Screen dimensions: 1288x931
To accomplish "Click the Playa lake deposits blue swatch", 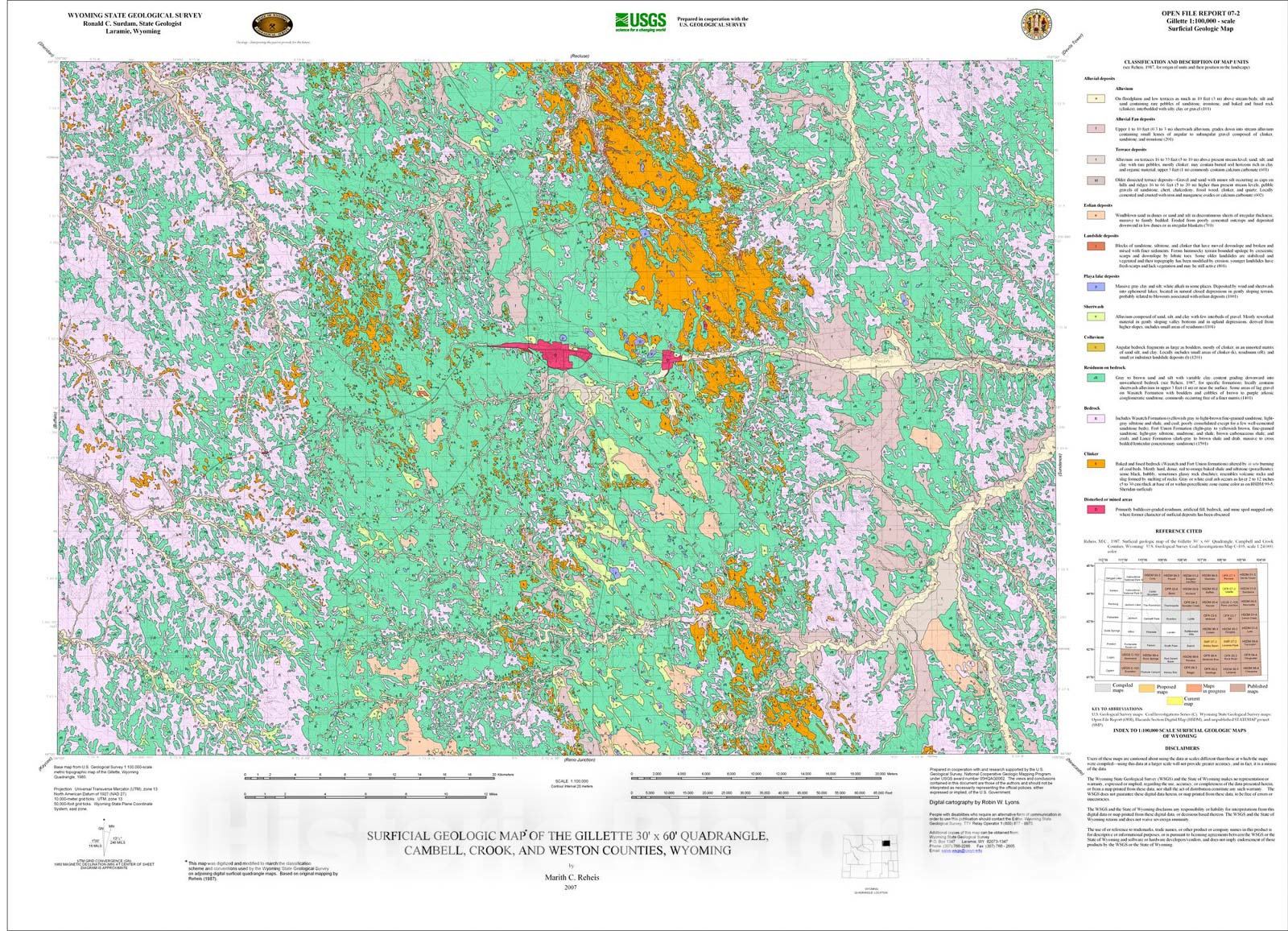I will pyautogui.click(x=1095, y=287).
